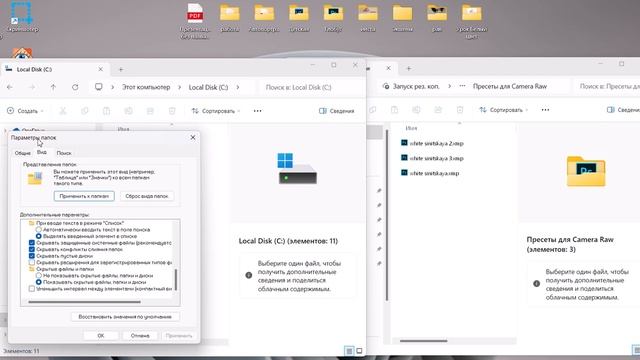
Task: Open Сортировать dropdown in Local Disk window
Action: 216,111
